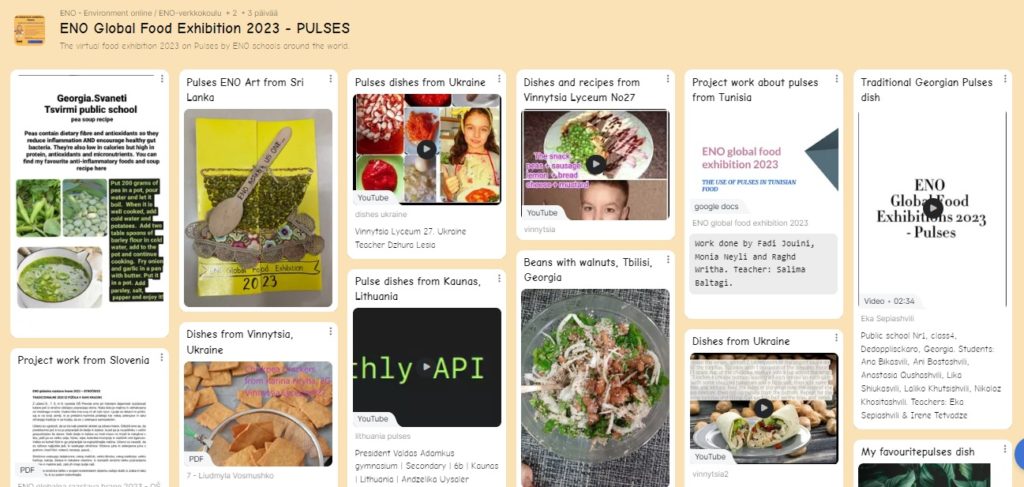Open three-dot menu on Beans with walnuts post
Image resolution: width=1024 pixels, height=487 pixels.
tap(667, 259)
